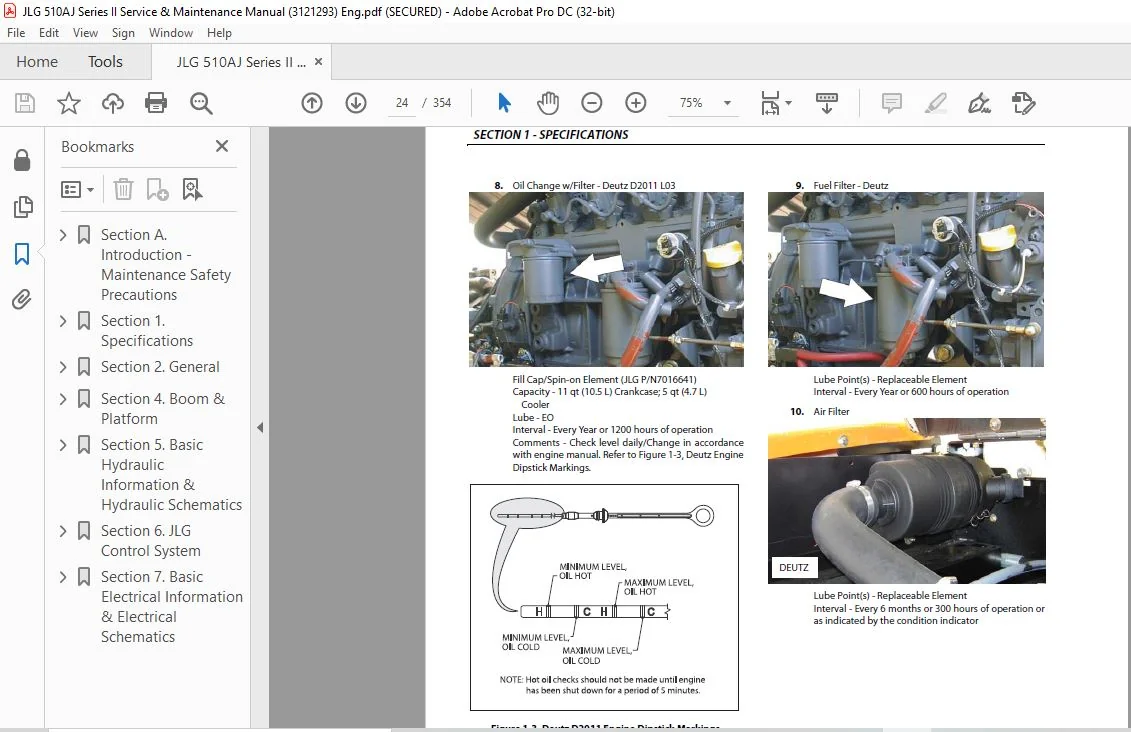Open the View menu
Image resolution: width=1131 pixels, height=732 pixels.
point(85,32)
